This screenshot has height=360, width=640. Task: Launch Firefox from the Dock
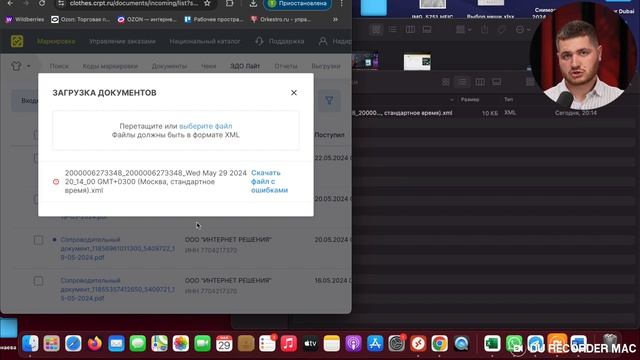[95, 344]
